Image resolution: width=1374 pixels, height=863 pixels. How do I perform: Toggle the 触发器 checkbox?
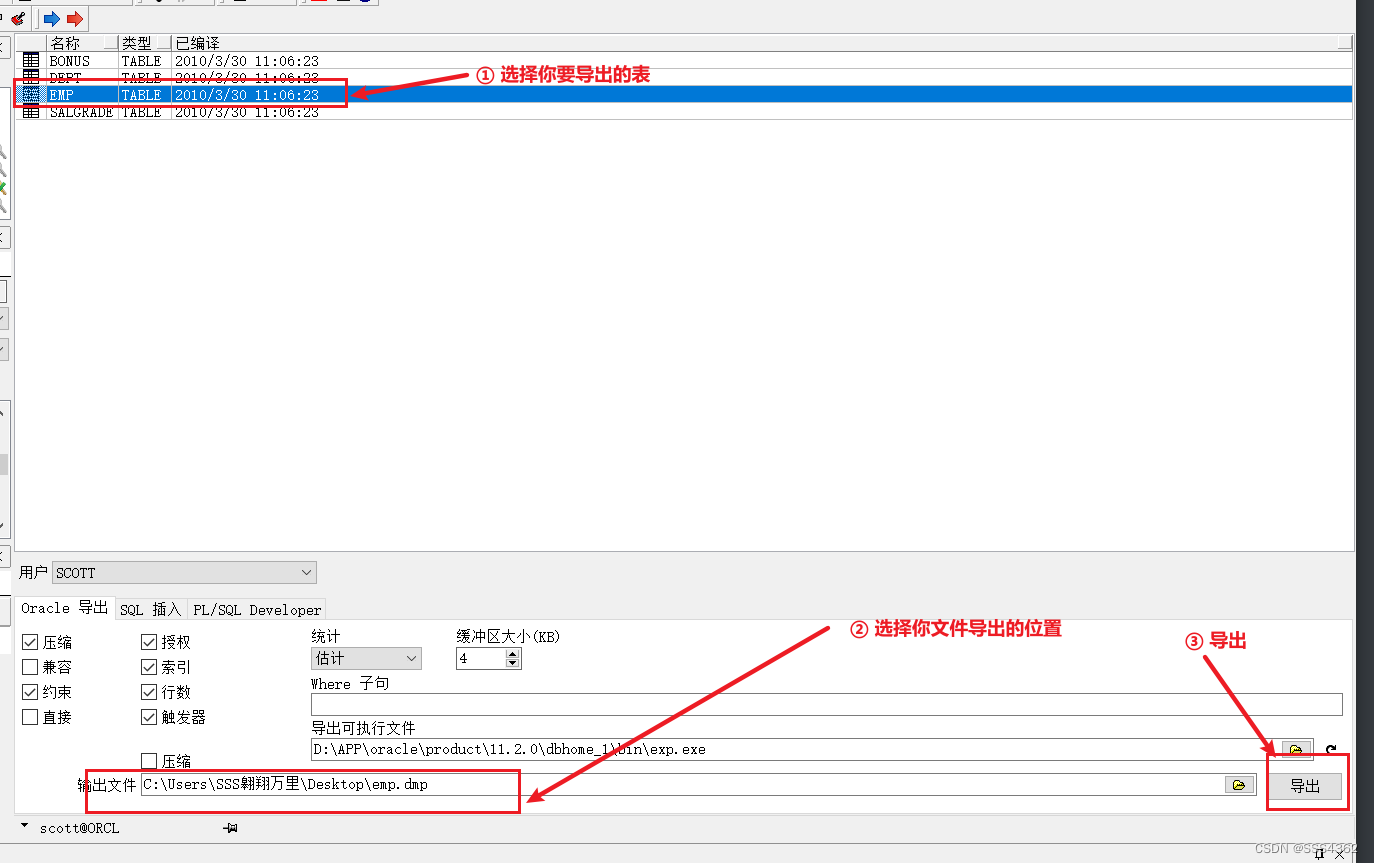(149, 717)
